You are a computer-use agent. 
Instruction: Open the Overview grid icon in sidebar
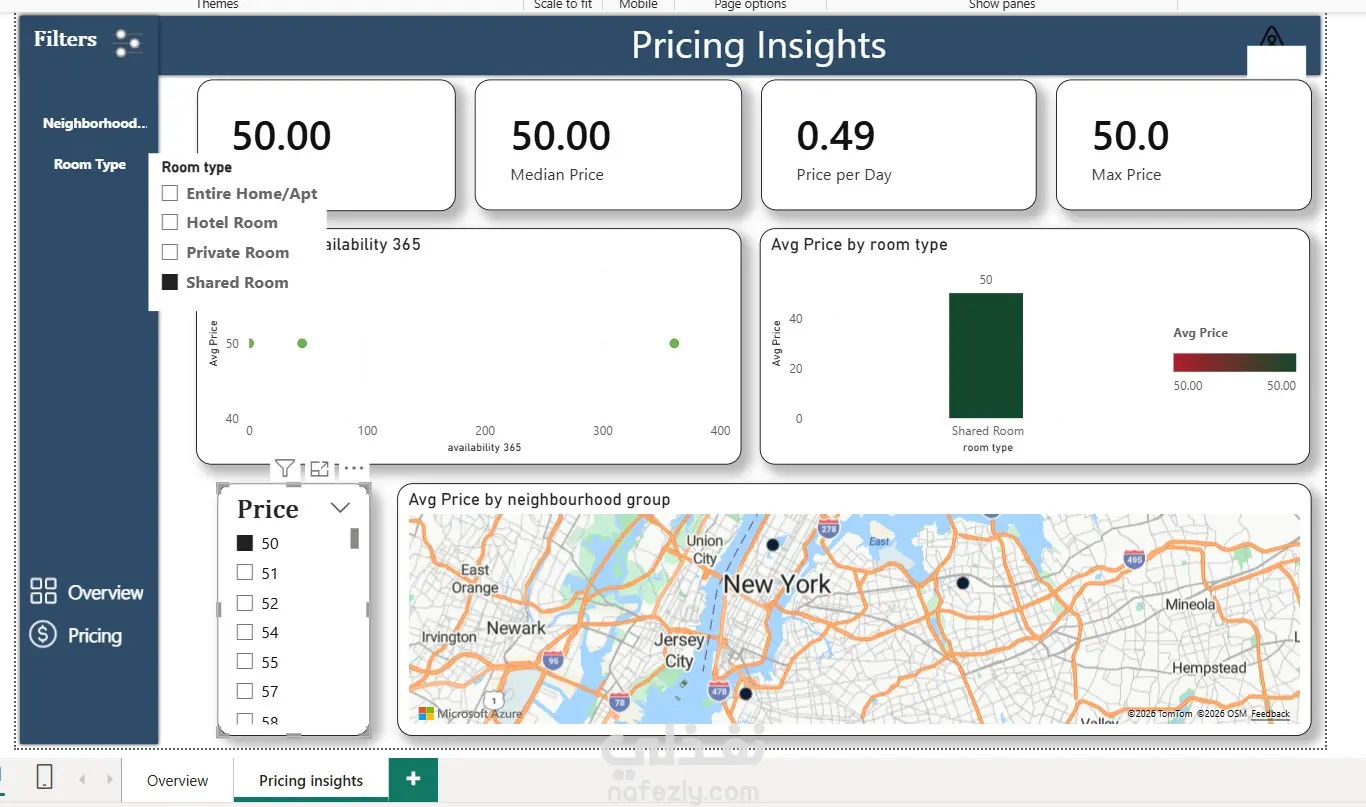point(43,591)
